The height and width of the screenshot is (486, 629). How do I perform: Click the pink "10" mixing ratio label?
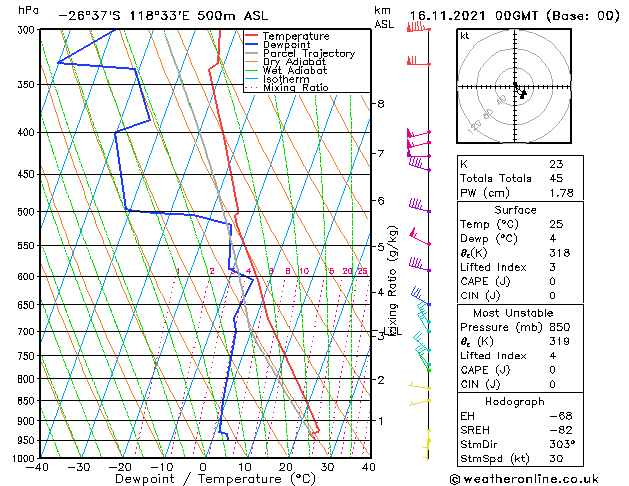(304, 271)
